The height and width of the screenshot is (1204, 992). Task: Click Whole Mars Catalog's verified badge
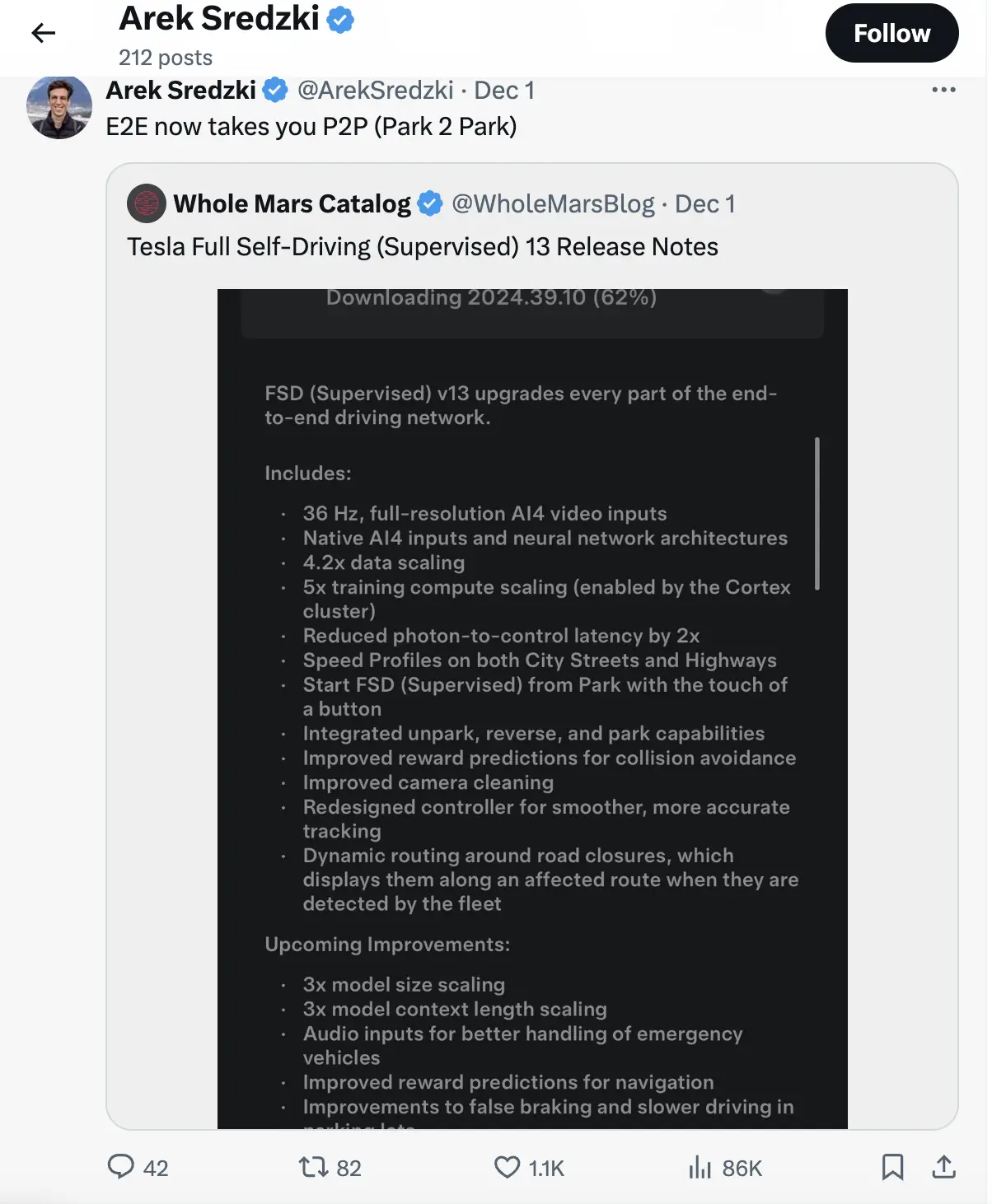tap(430, 203)
